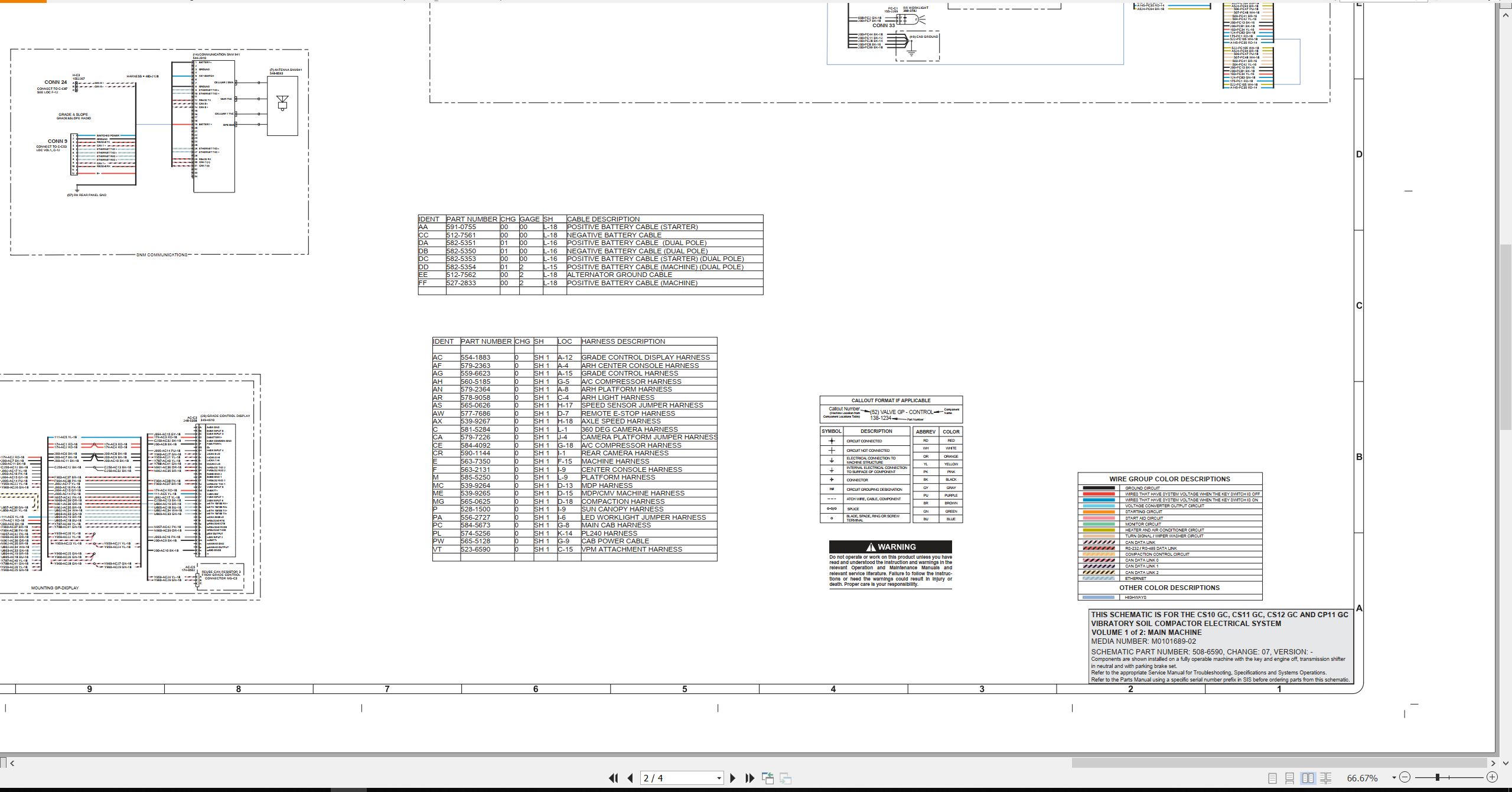
Task: Switch to single page view
Action: pos(1272,778)
